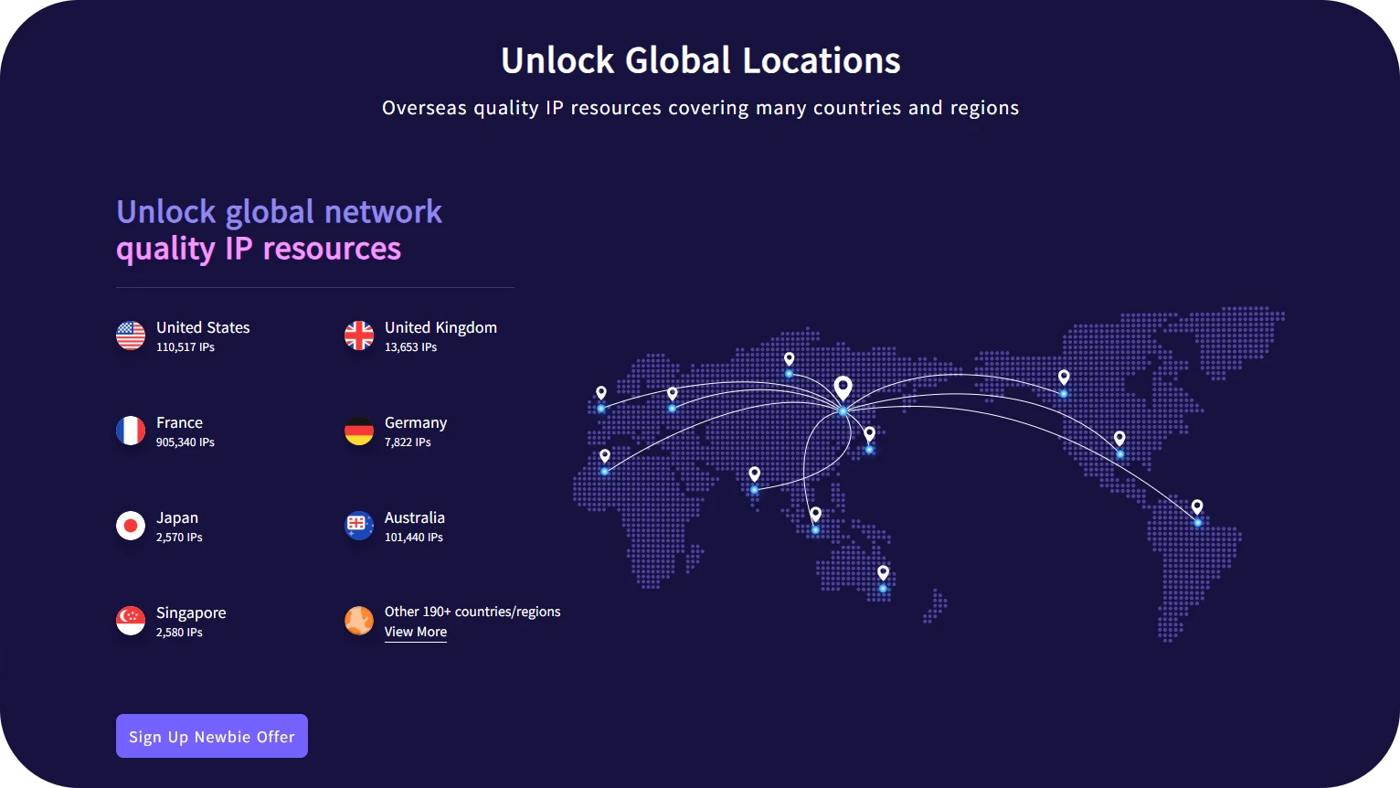
Task: Click the "Unlock Global Locations" heading
Action: (x=700, y=60)
